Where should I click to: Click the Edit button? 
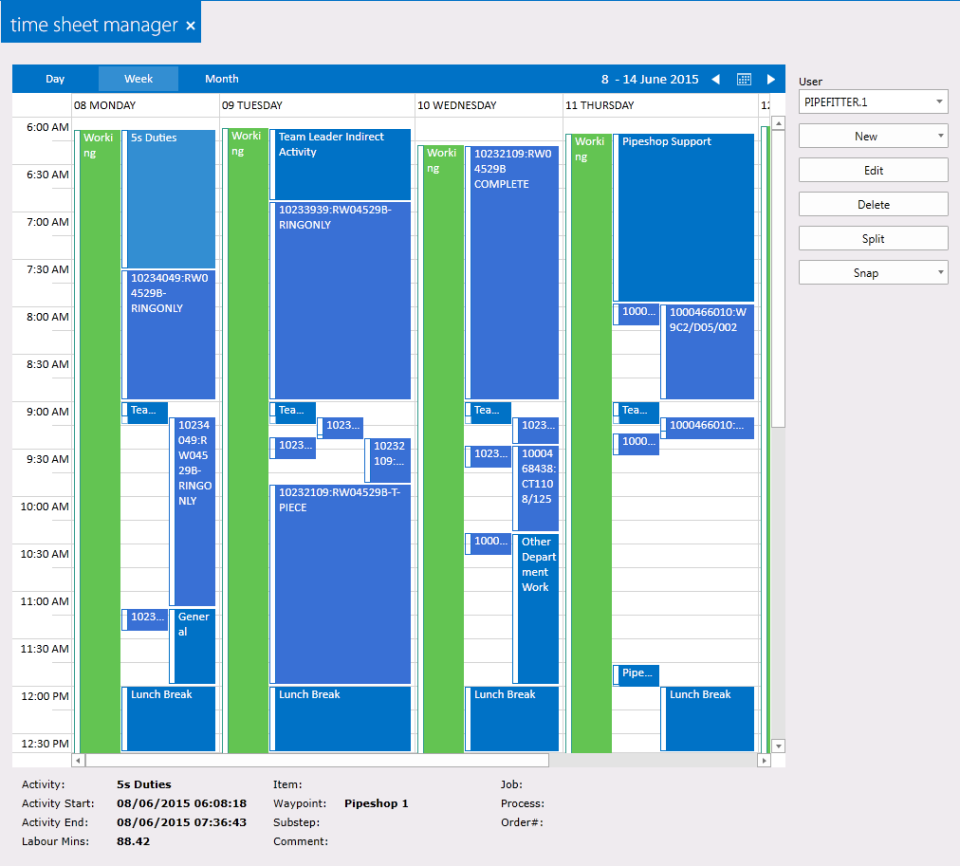point(872,170)
